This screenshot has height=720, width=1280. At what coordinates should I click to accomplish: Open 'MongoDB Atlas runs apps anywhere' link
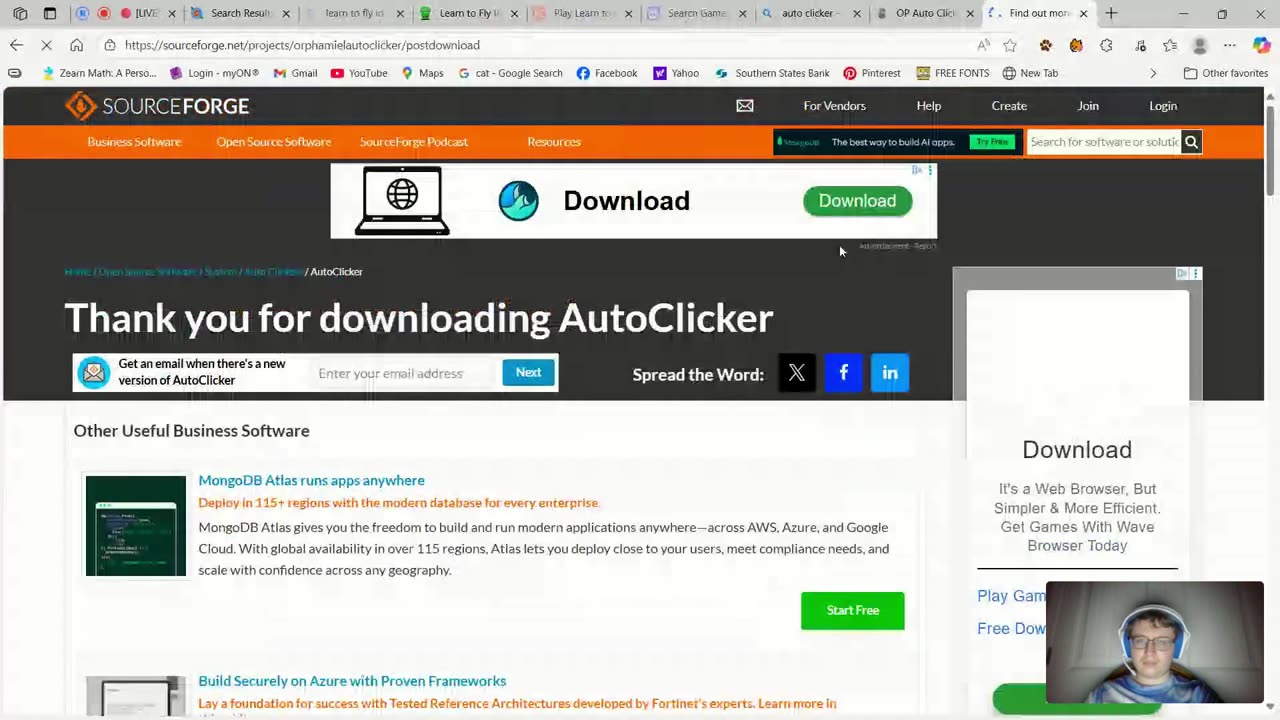point(311,481)
